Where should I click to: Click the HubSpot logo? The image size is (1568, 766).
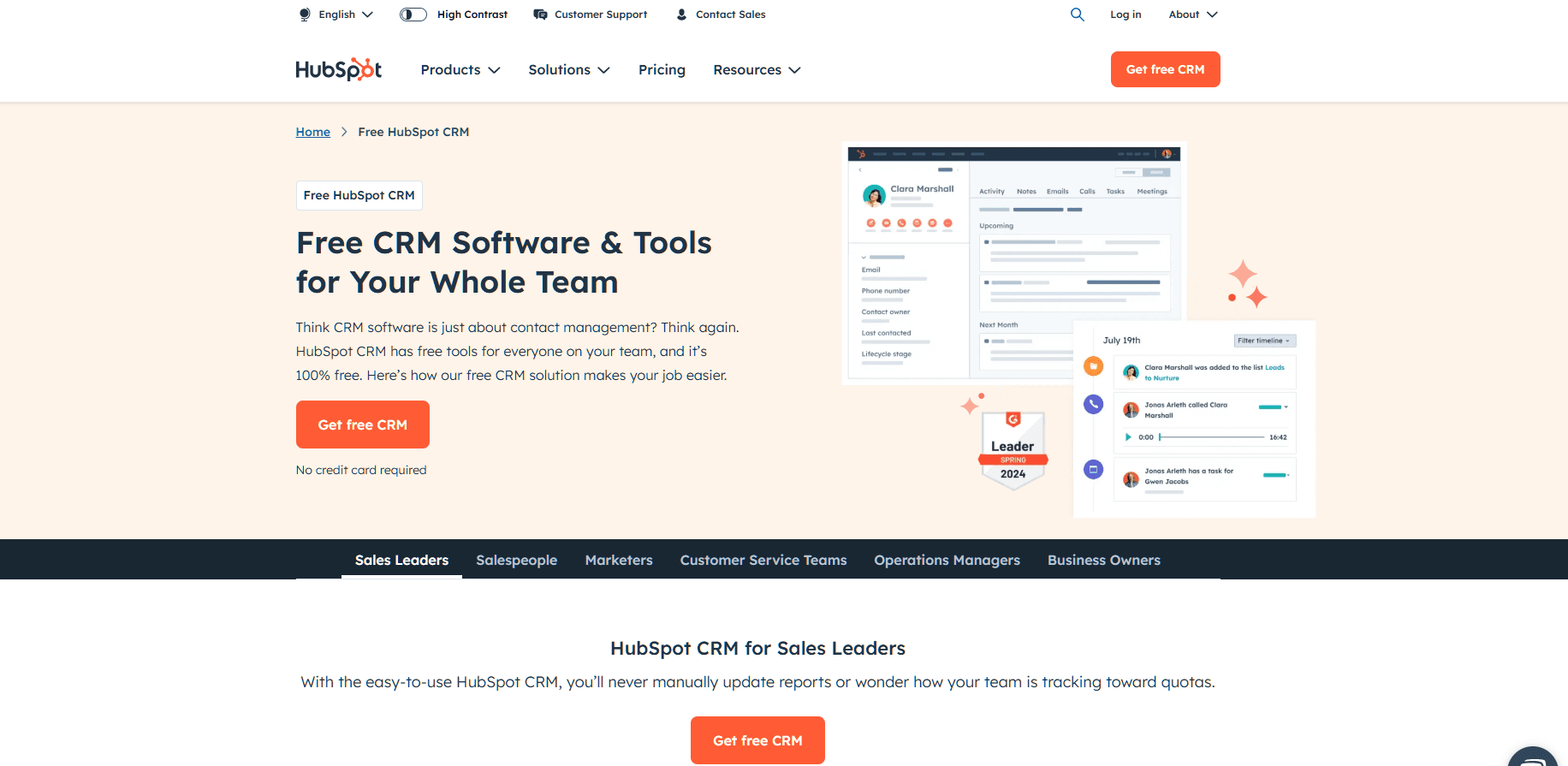click(x=338, y=69)
